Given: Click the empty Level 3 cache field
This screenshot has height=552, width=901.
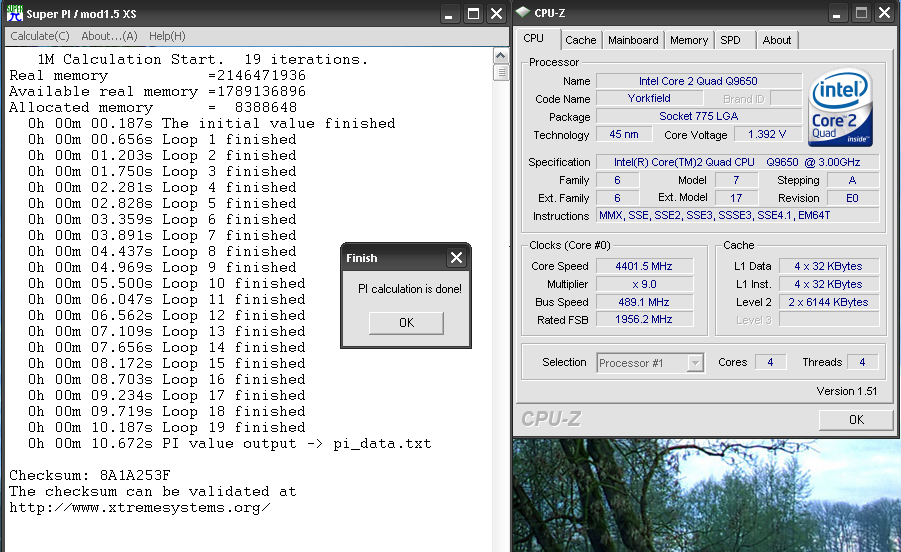Looking at the screenshot, I should coord(828,319).
